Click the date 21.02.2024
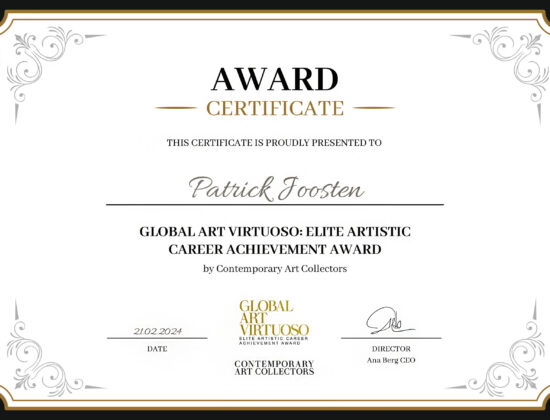Screen dimensions: 550x420 click(x=157, y=331)
